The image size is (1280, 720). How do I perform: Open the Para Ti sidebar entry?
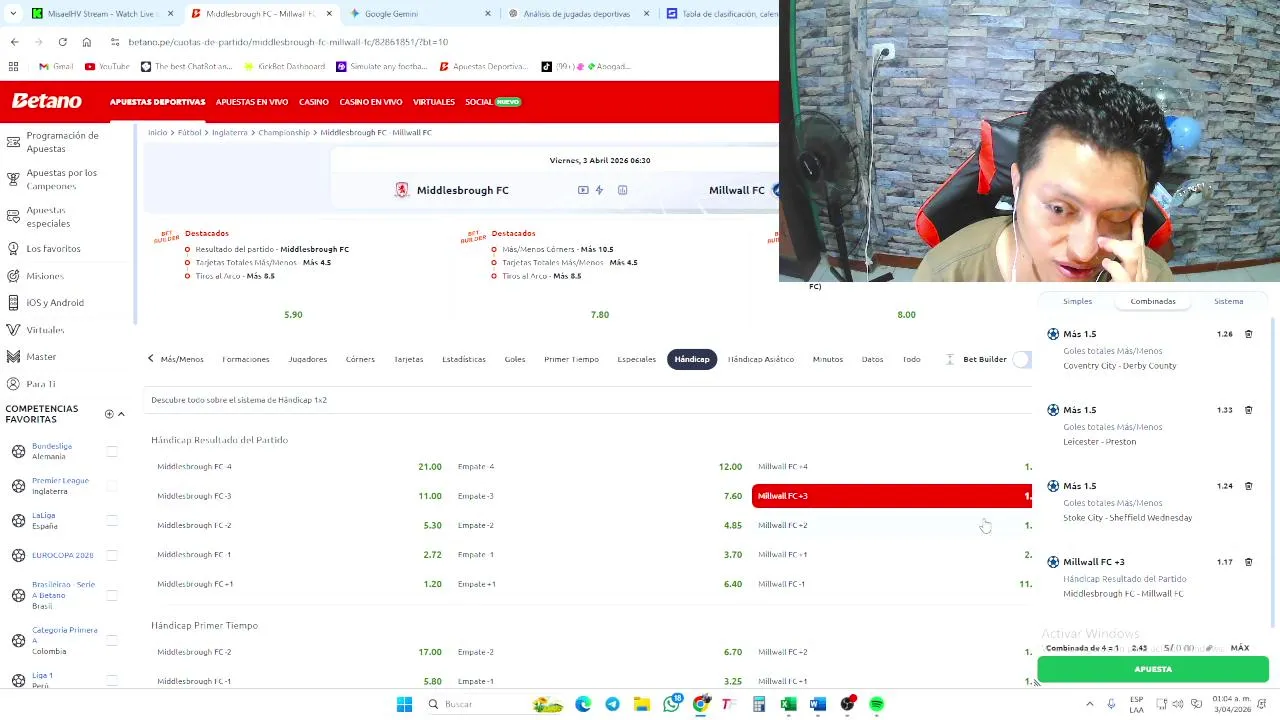(41, 384)
